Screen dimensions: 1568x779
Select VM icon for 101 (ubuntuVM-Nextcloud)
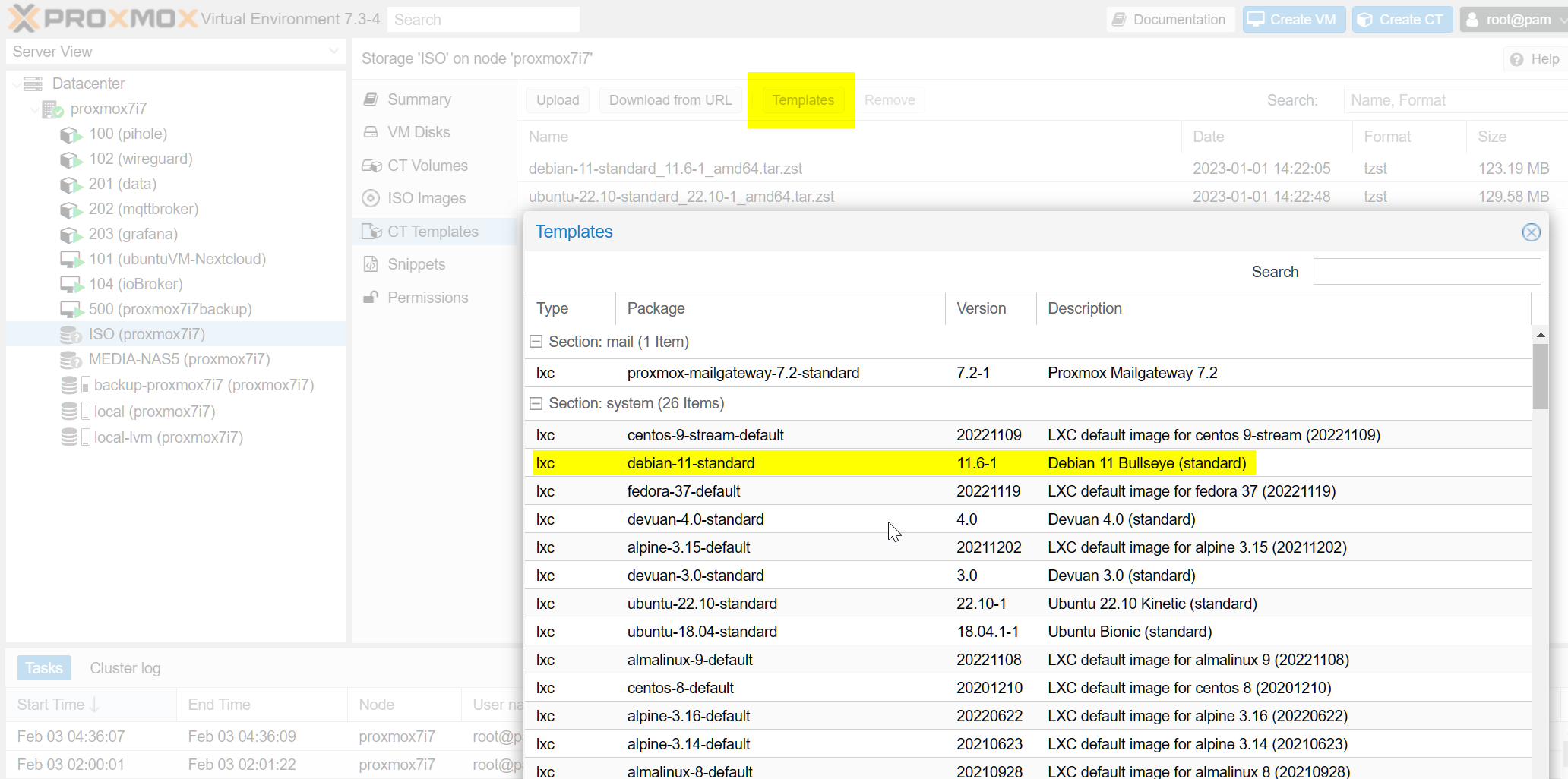pos(71,260)
